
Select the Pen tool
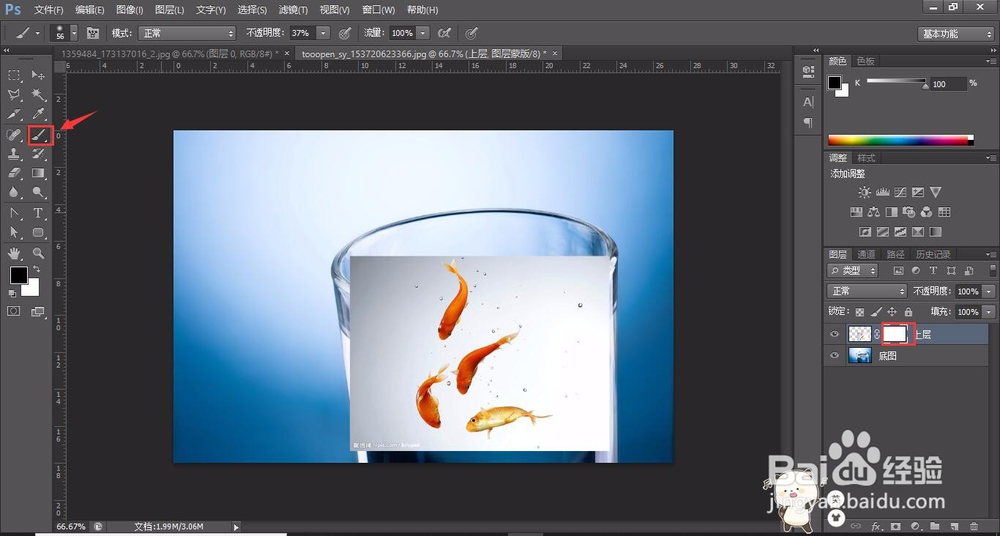click(x=14, y=213)
